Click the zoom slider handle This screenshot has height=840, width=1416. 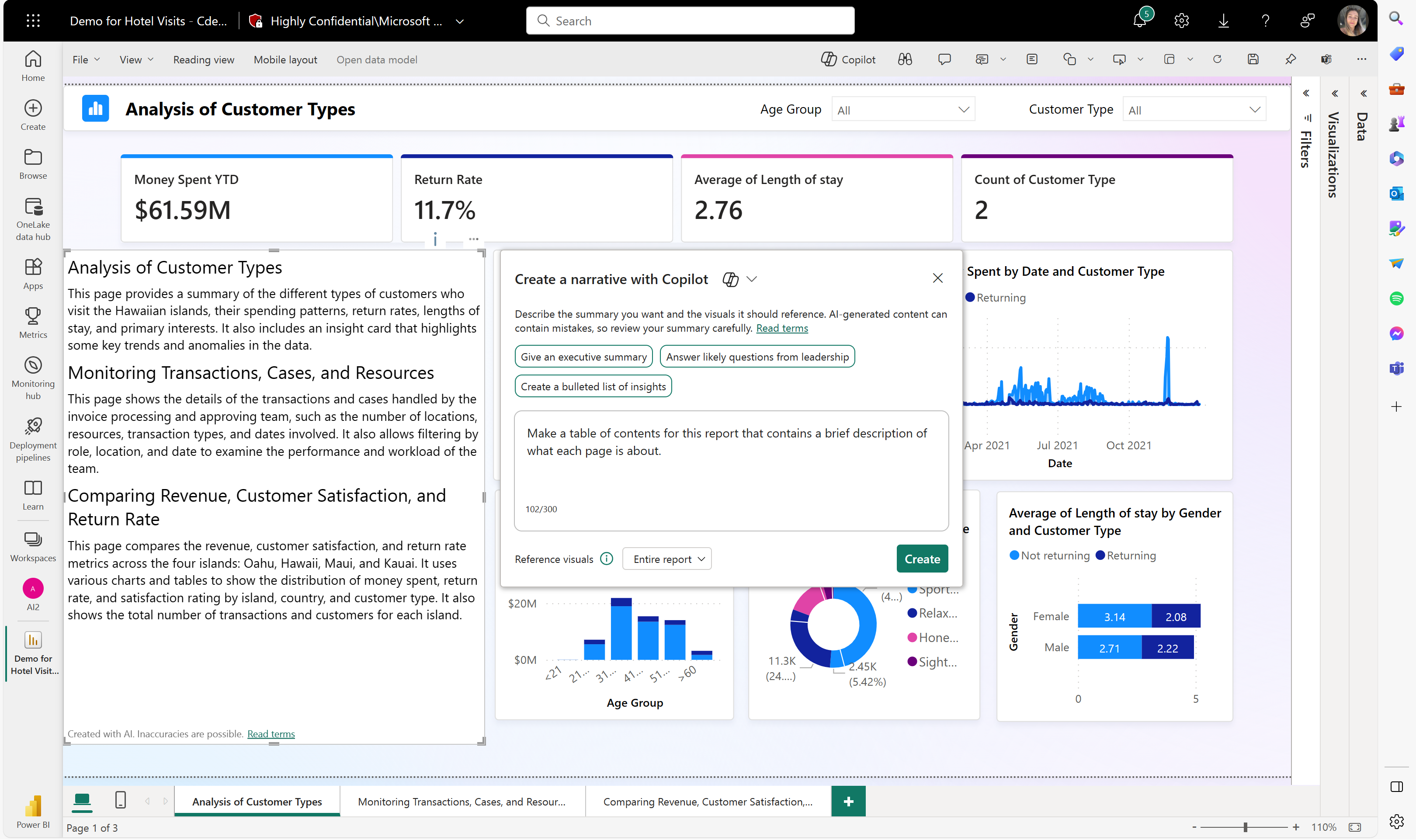[x=1245, y=827]
